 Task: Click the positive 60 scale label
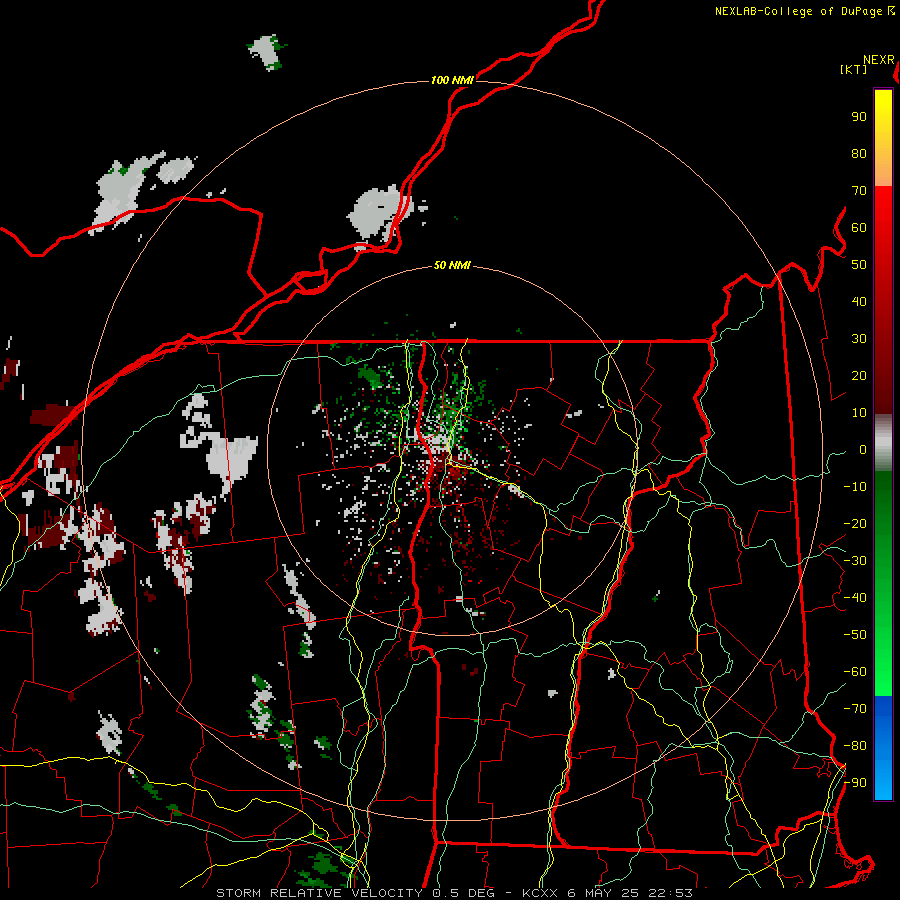(x=859, y=228)
